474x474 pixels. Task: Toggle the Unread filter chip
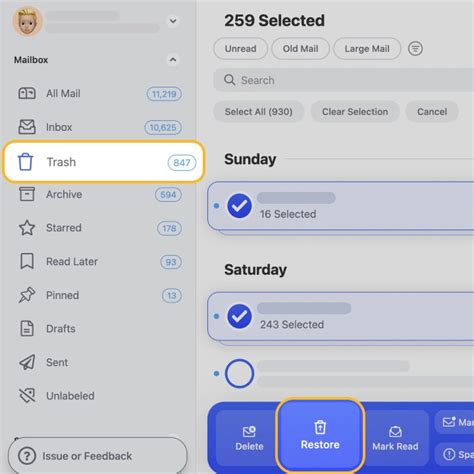240,49
